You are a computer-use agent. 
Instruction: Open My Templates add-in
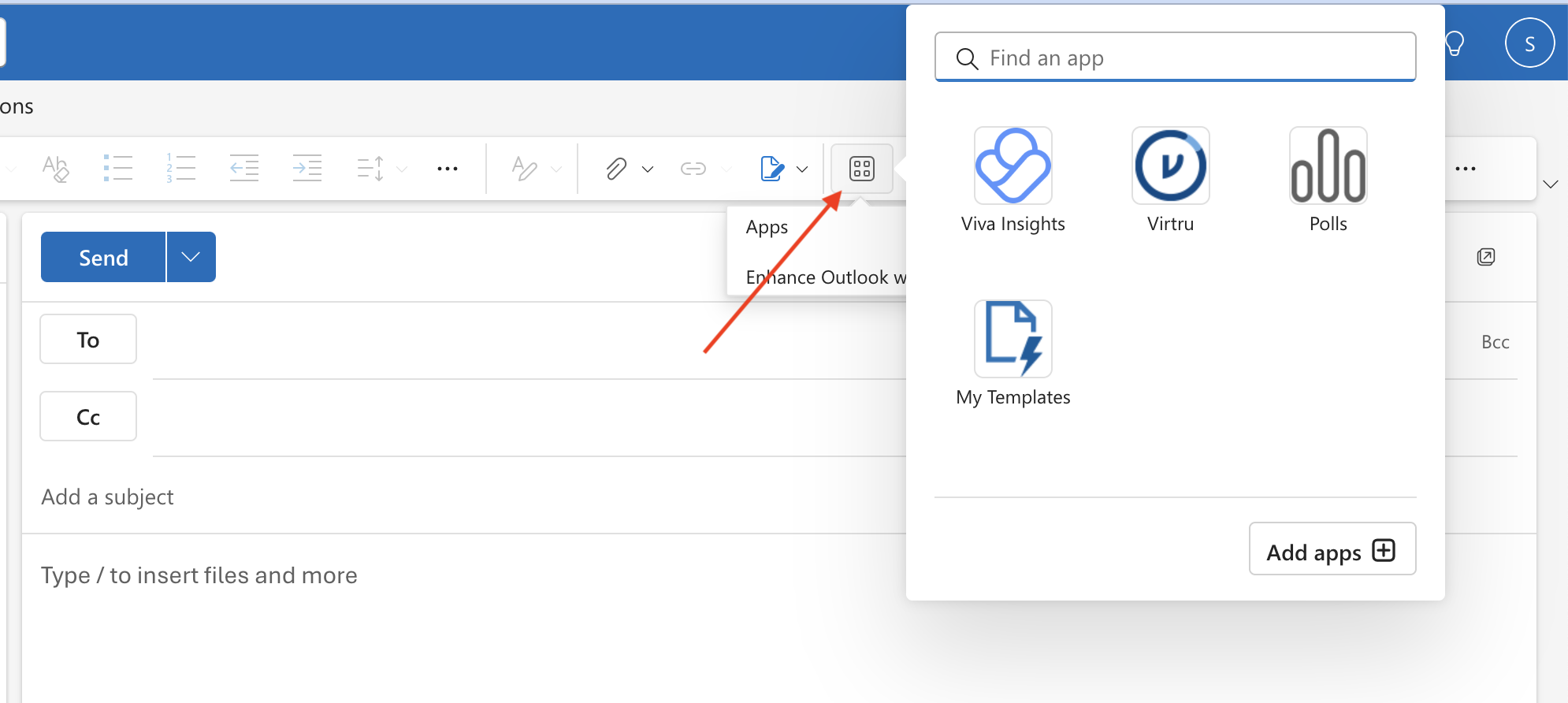coord(1013,340)
